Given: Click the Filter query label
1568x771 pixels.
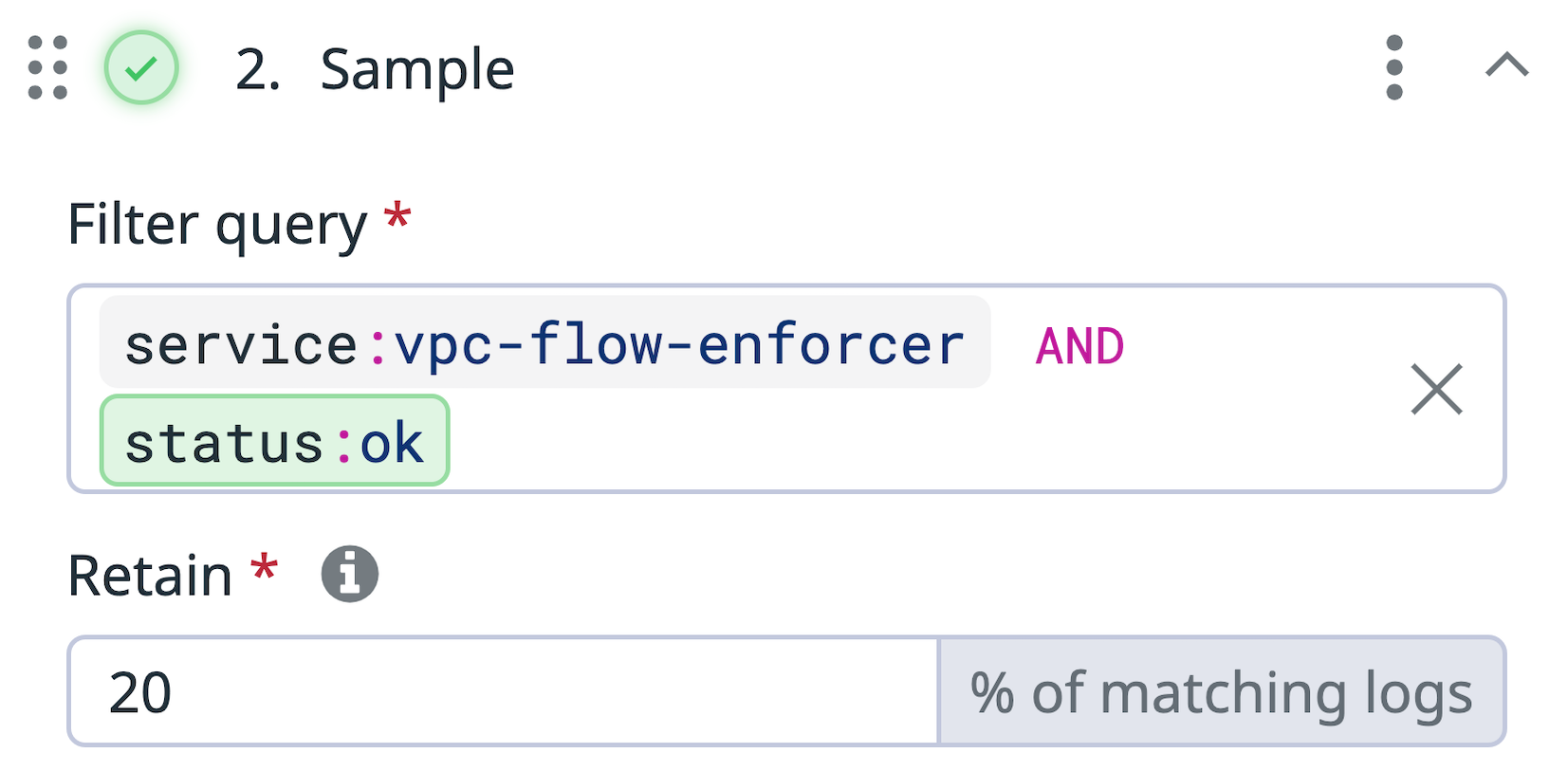Looking at the screenshot, I should (x=218, y=224).
